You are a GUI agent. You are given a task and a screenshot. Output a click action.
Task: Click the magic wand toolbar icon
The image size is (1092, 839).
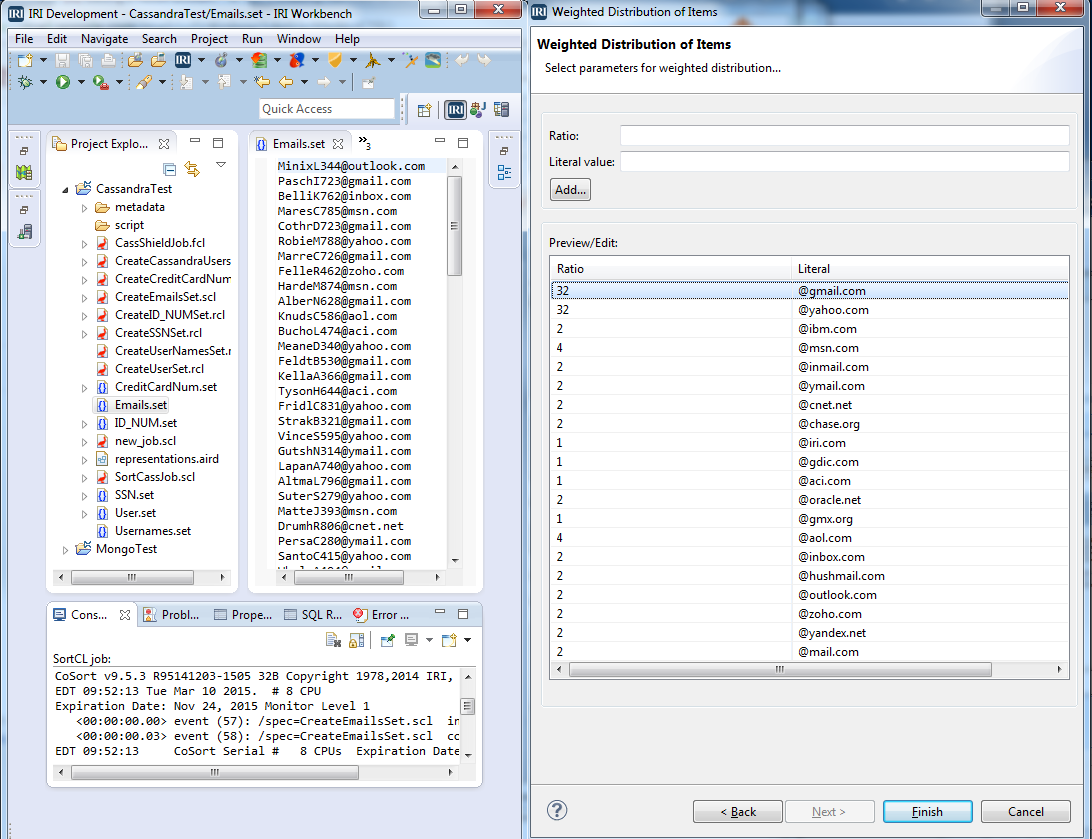coord(411,61)
